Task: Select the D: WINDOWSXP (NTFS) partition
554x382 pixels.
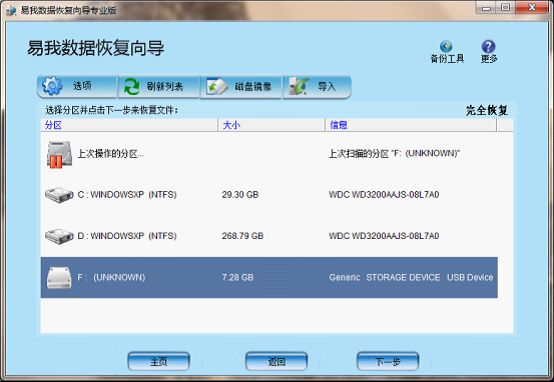Action: pyautogui.click(x=127, y=236)
